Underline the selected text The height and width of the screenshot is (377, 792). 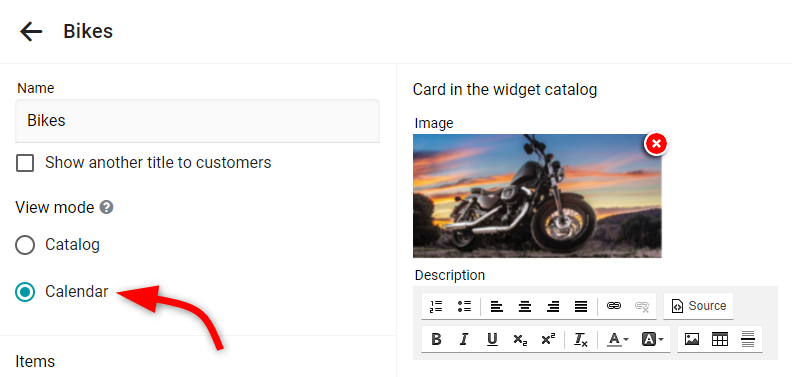[x=492, y=340]
